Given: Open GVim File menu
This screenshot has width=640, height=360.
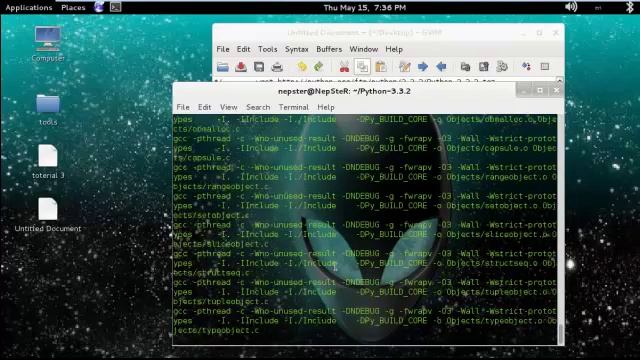Looking at the screenshot, I should coord(223,49).
